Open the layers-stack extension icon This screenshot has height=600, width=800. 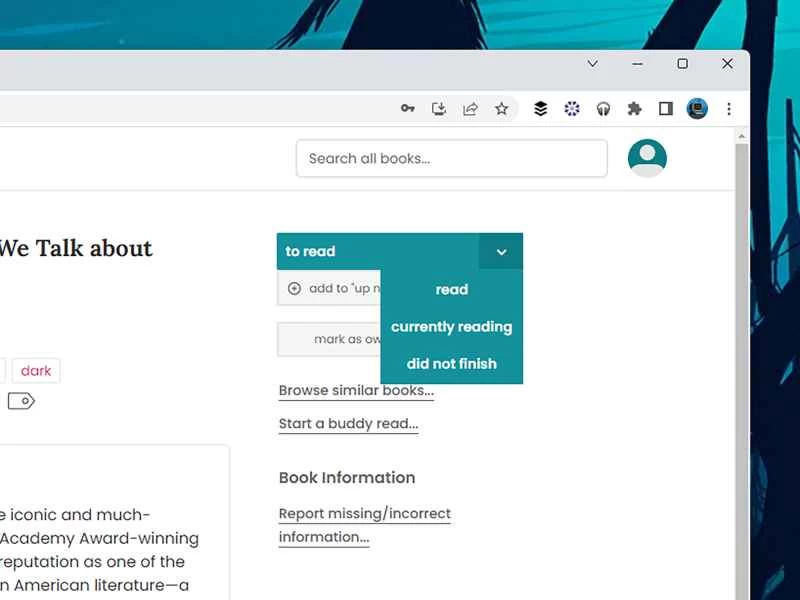pyautogui.click(x=540, y=108)
